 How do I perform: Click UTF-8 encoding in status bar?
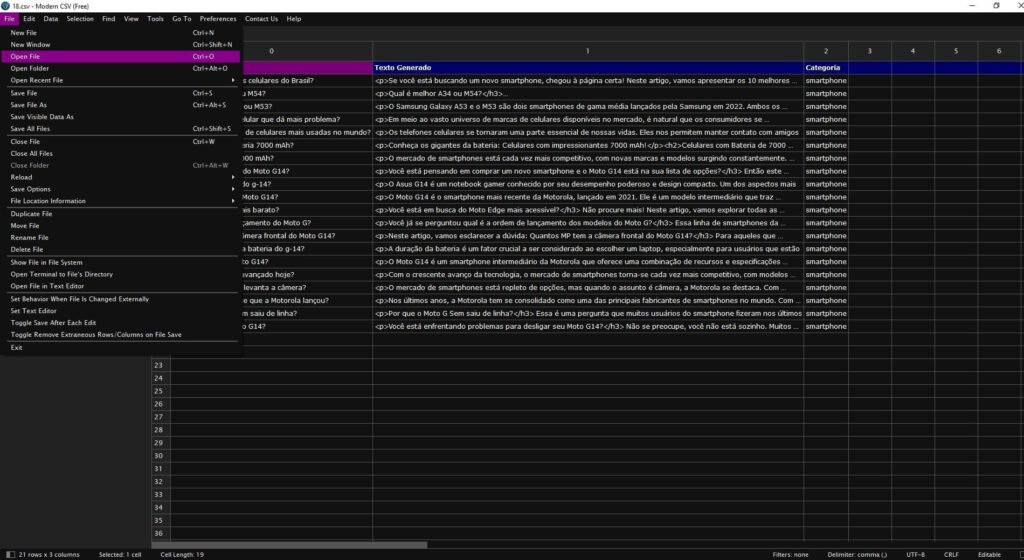pyautogui.click(x=915, y=555)
